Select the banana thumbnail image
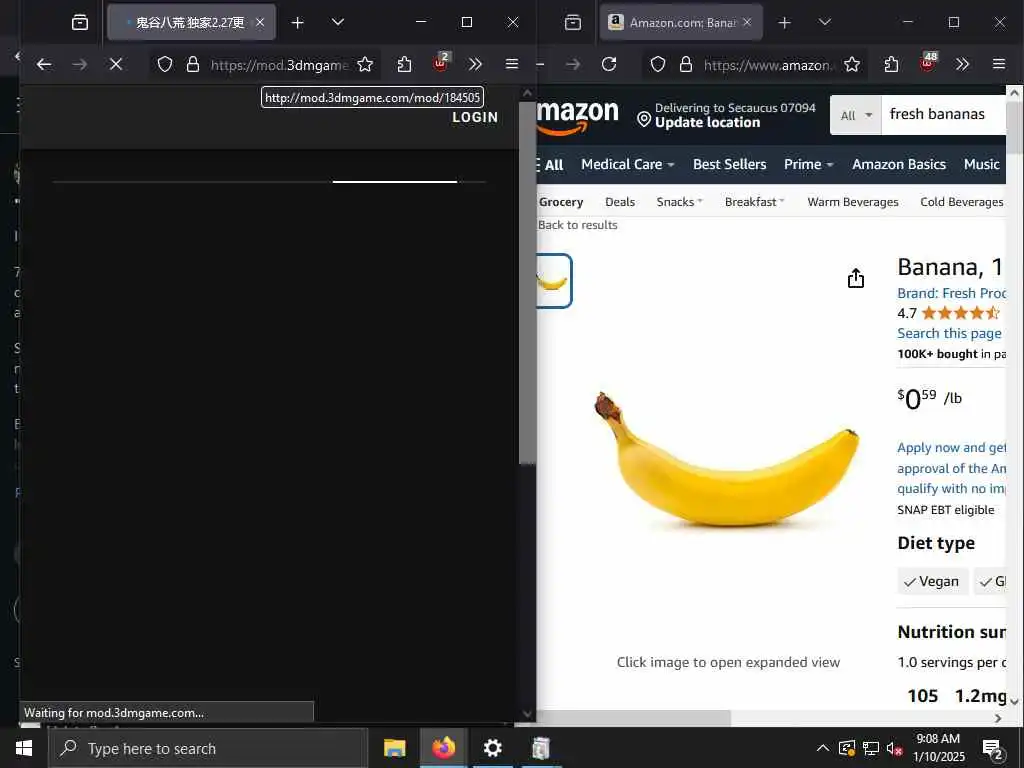1024x768 pixels. click(554, 281)
